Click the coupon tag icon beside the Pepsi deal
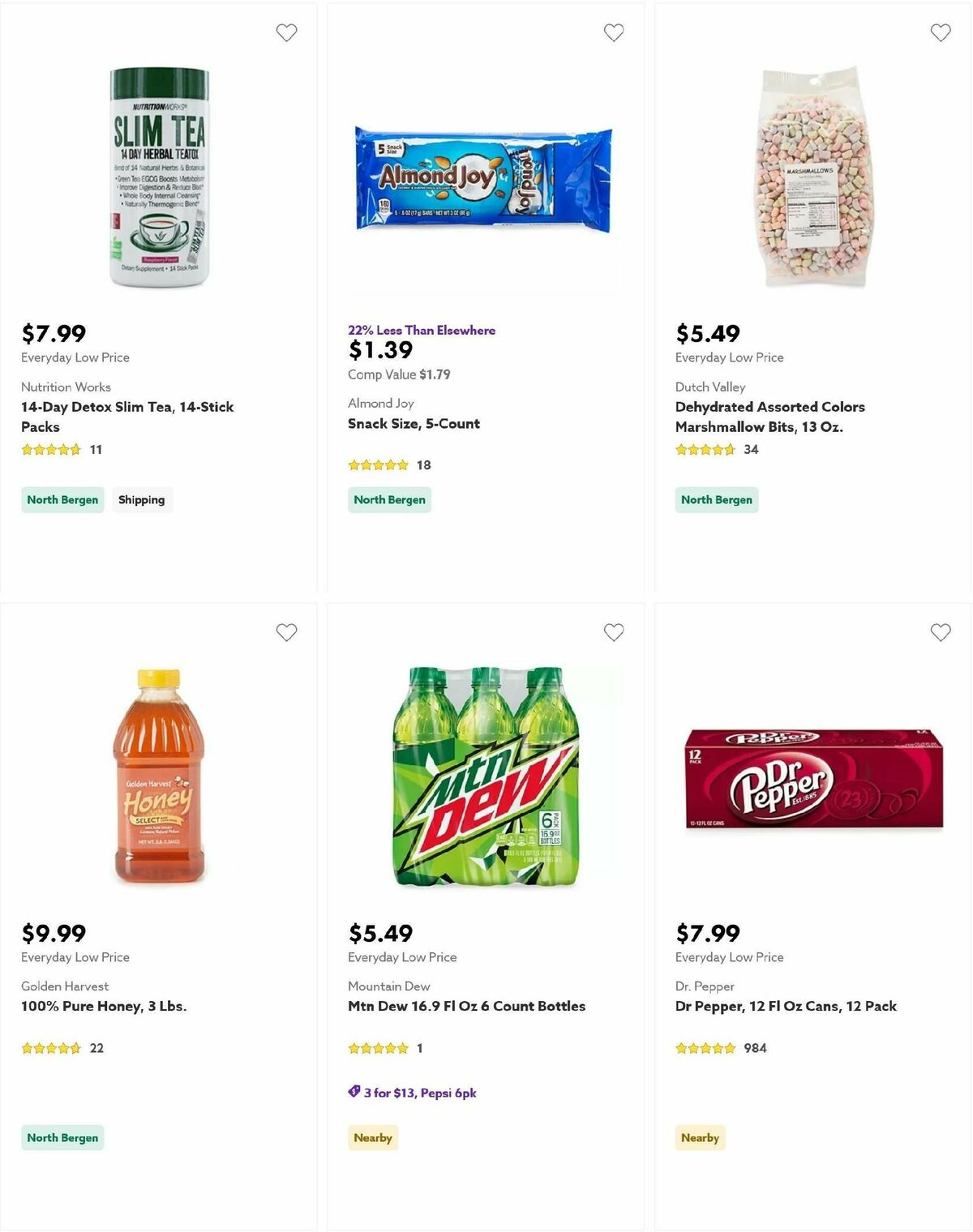973x1232 pixels. [x=353, y=1093]
